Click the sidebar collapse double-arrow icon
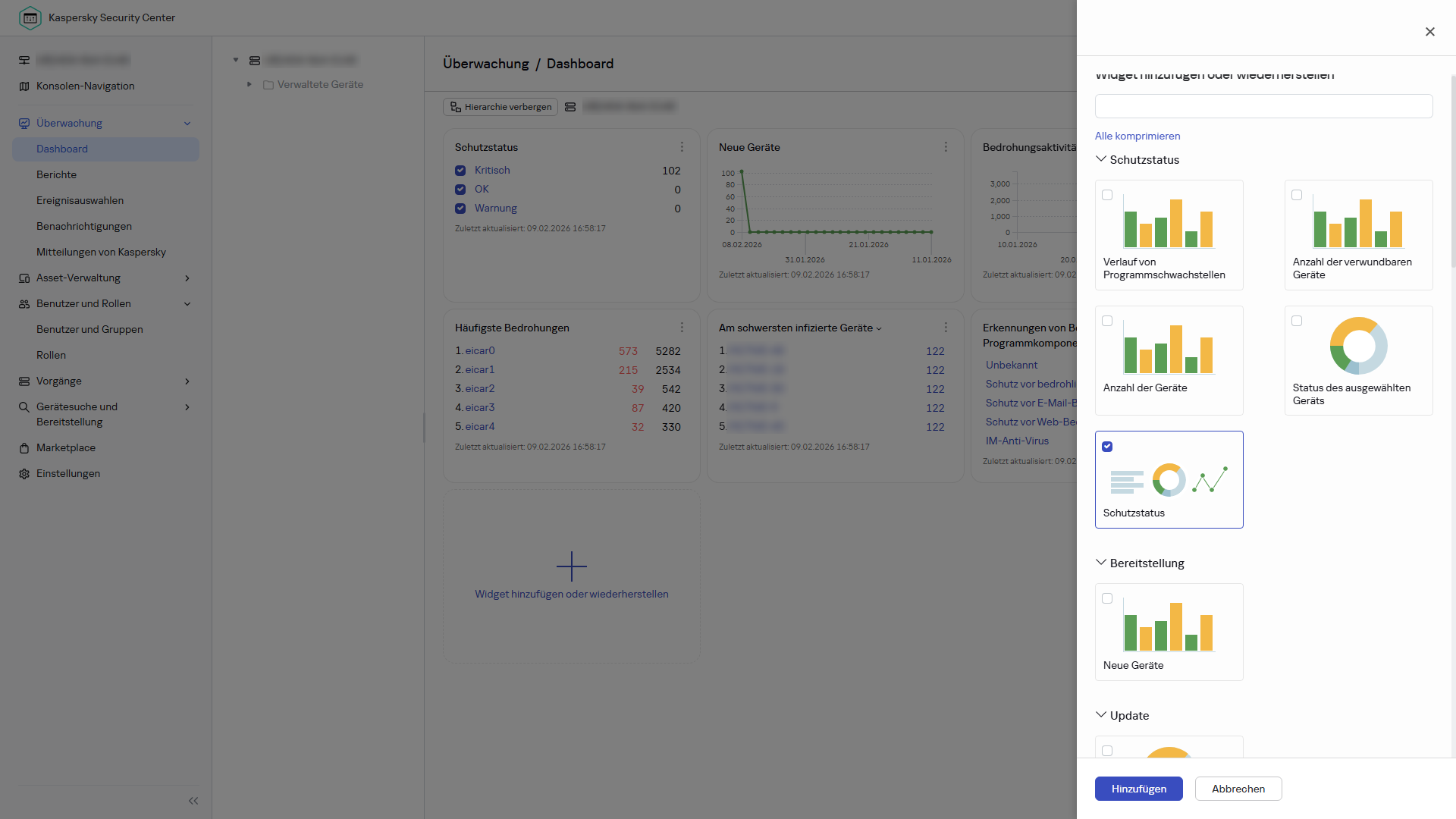This screenshot has width=1456, height=819. pos(193,801)
